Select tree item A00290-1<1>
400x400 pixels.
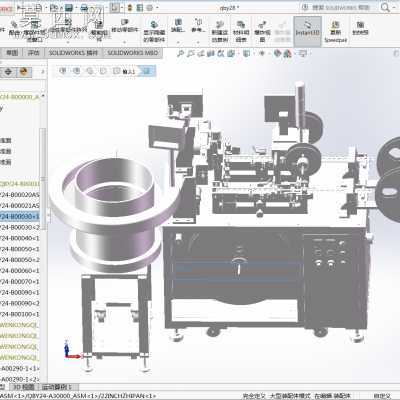[20, 368]
